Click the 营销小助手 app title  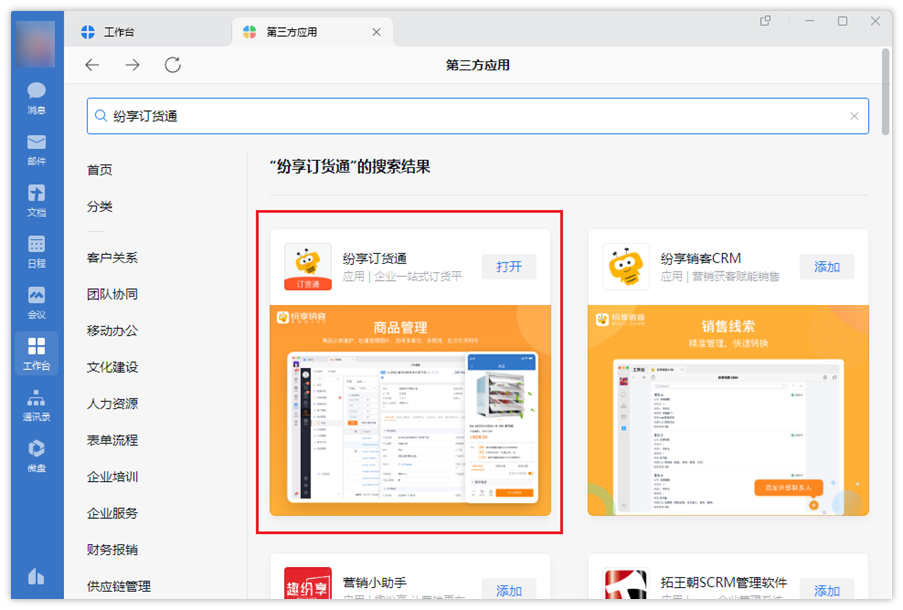coord(375,582)
